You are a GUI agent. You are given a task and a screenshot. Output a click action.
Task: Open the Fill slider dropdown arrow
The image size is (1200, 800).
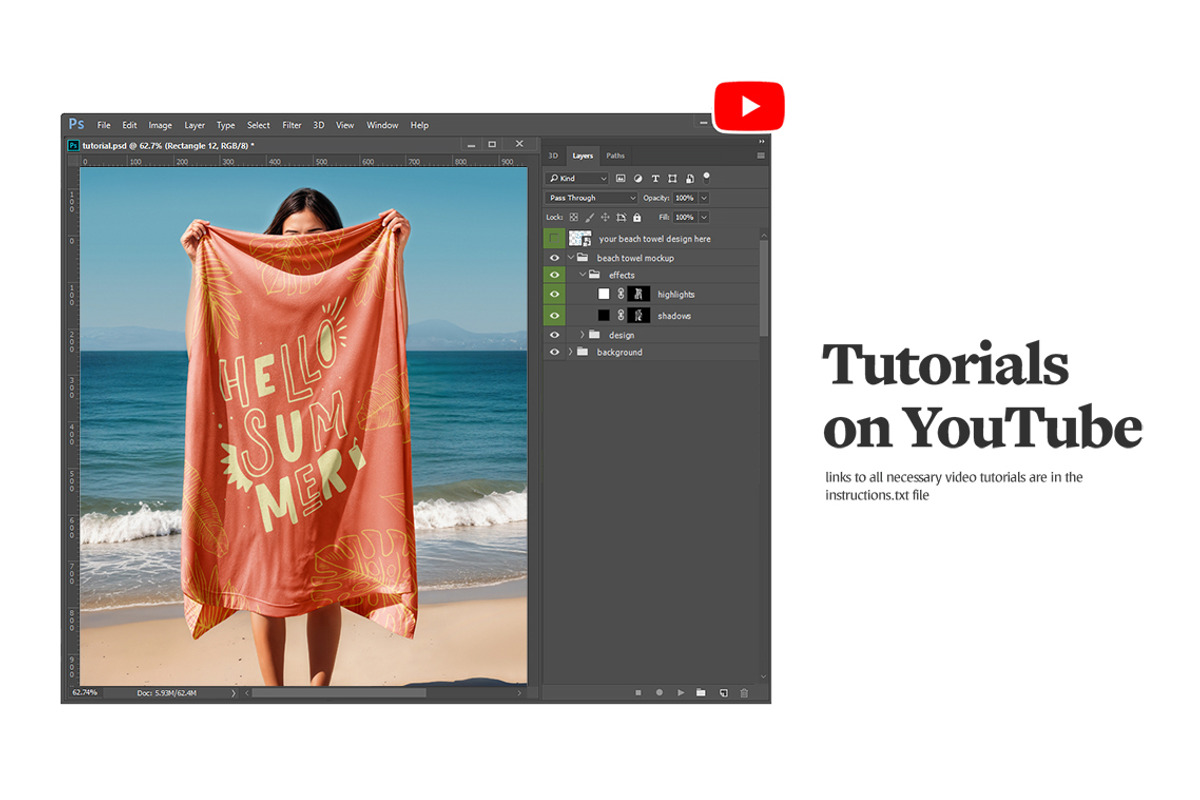704,217
